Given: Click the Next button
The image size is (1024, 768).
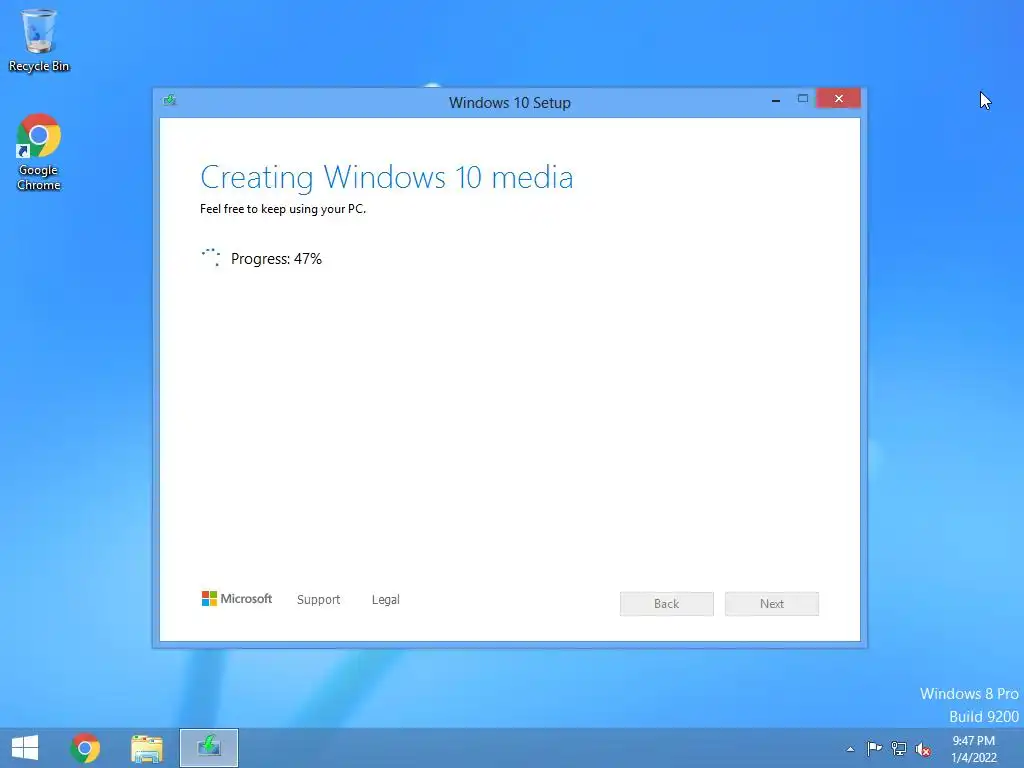Looking at the screenshot, I should click(x=772, y=603).
